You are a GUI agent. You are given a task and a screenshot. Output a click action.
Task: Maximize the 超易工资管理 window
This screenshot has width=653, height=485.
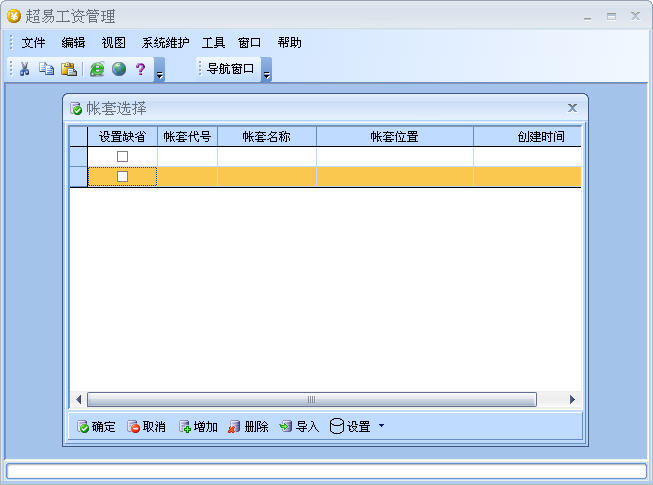(x=611, y=17)
